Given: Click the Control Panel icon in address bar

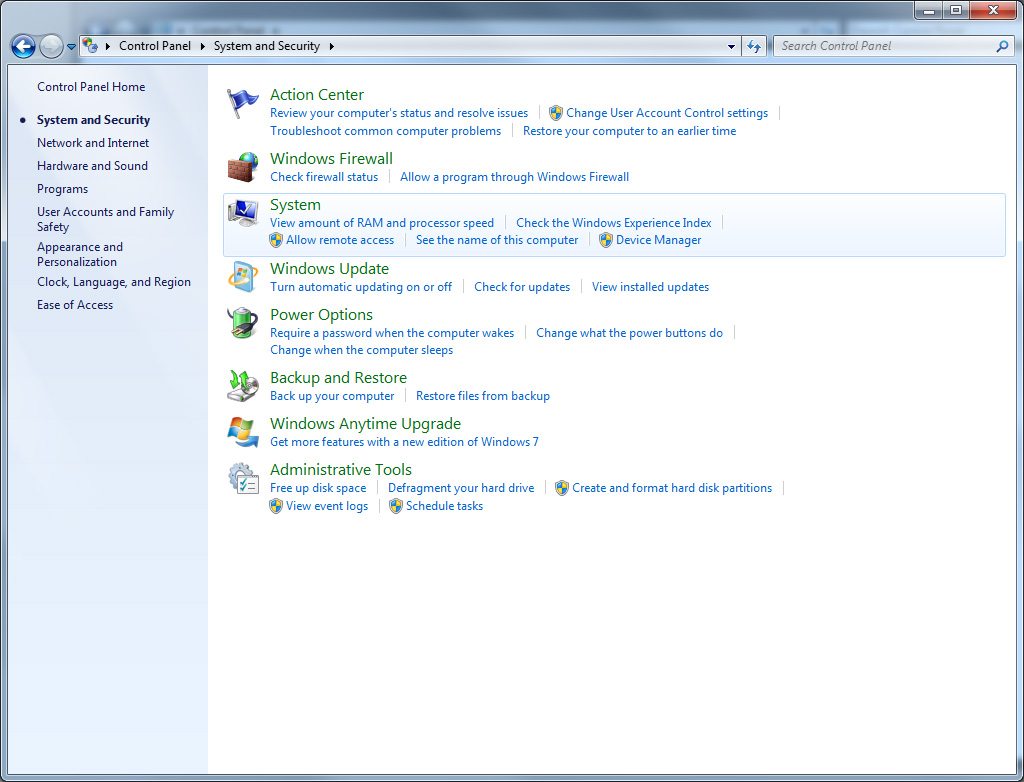Looking at the screenshot, I should coord(90,46).
